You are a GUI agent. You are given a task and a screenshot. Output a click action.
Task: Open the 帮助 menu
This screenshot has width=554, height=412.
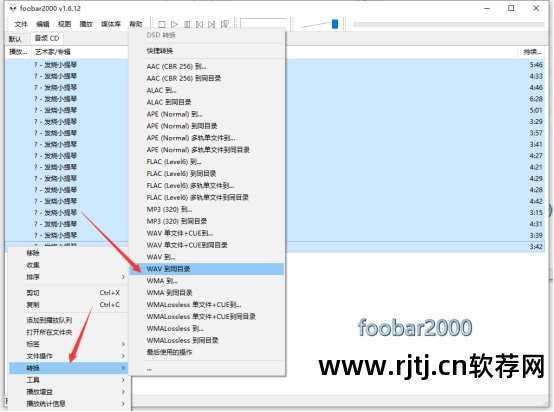(136, 24)
